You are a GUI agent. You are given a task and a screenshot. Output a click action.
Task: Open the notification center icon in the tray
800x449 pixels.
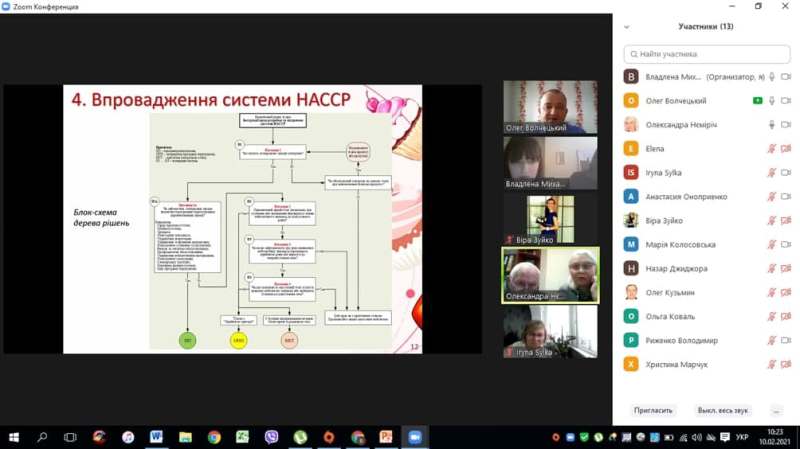point(725,438)
